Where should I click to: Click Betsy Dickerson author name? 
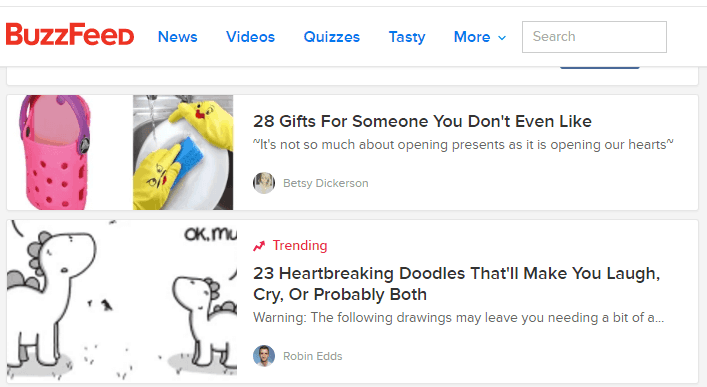(x=326, y=183)
